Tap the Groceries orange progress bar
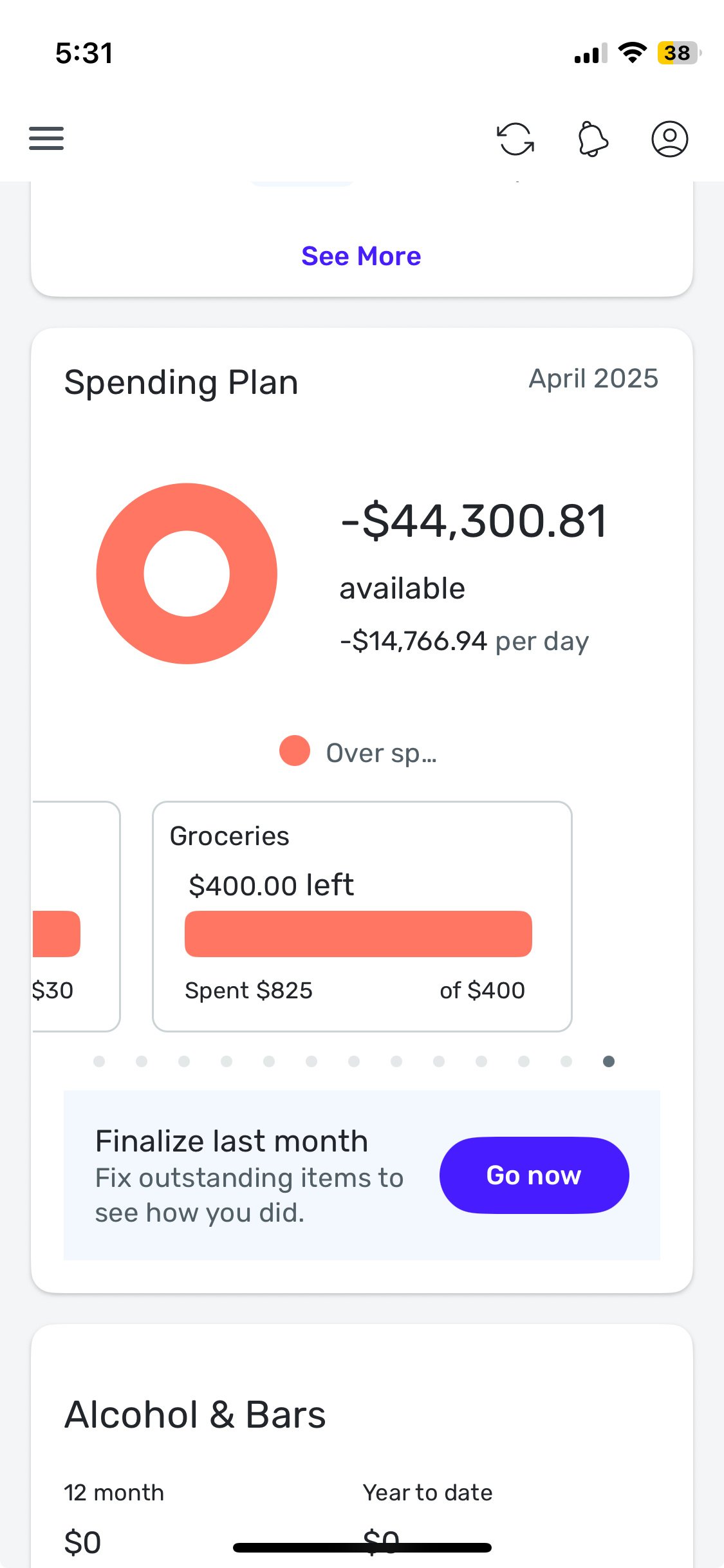This screenshot has width=724, height=1568. pyautogui.click(x=358, y=934)
